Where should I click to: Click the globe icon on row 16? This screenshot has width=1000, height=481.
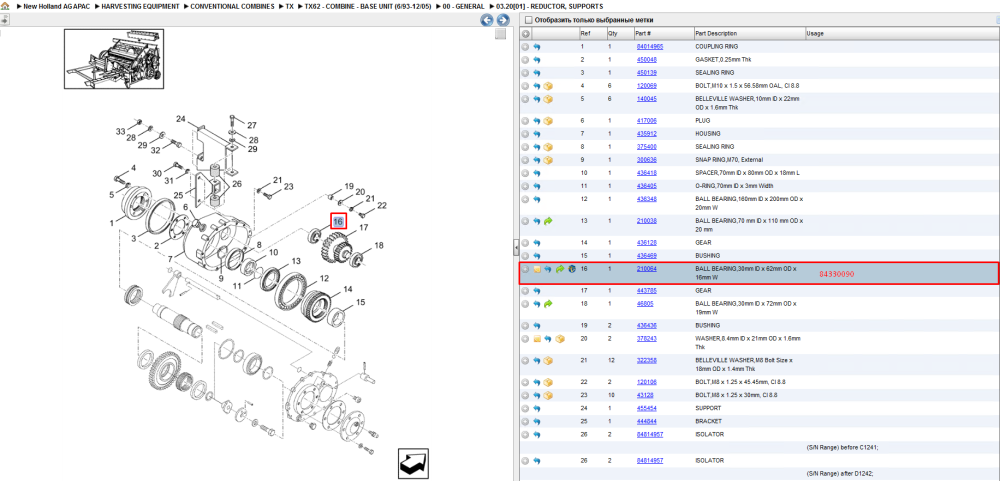[x=571, y=269]
